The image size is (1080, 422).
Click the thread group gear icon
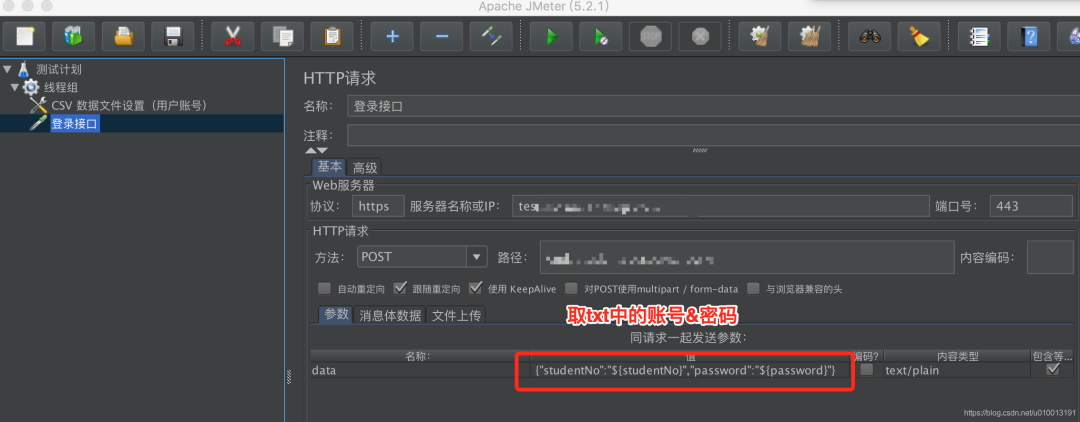click(31, 87)
